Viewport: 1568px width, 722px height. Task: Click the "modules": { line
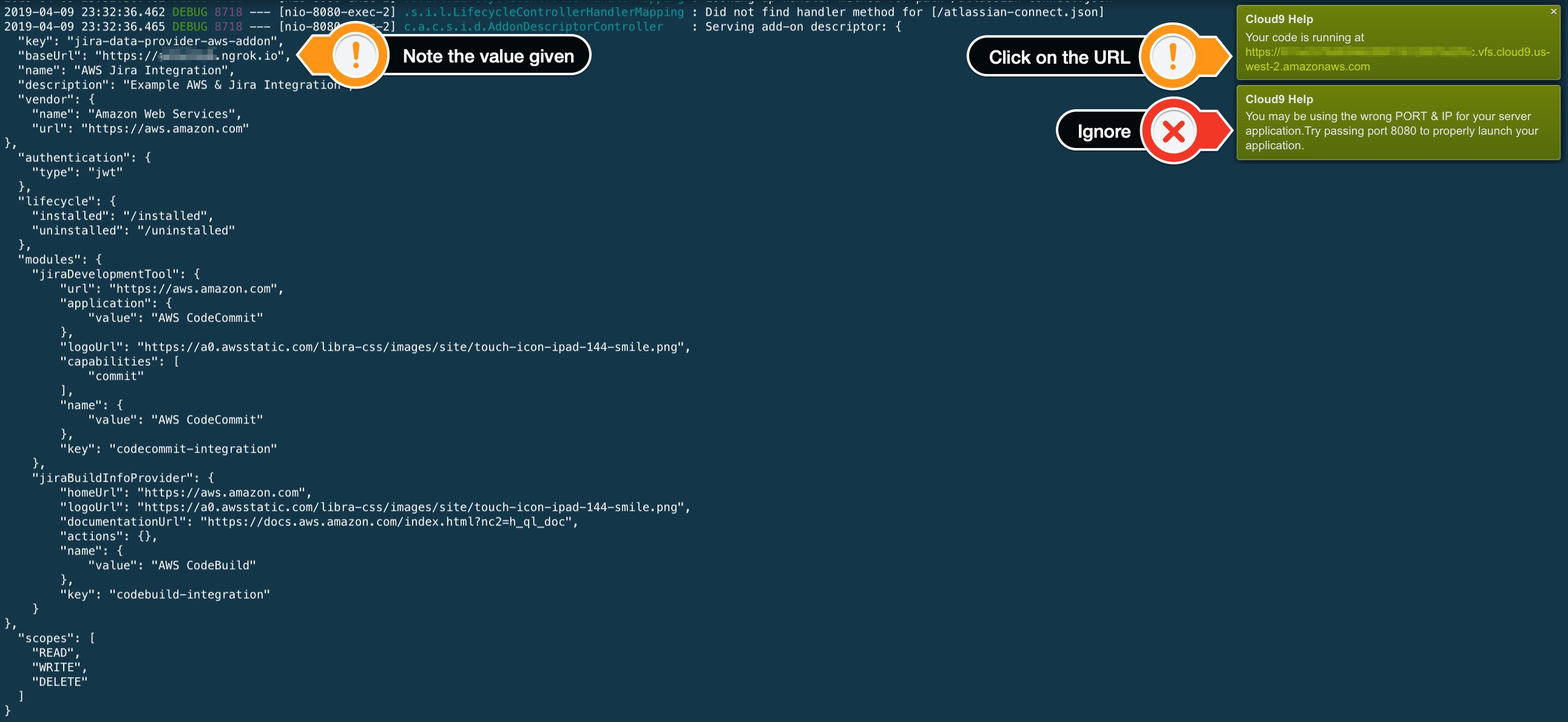(x=59, y=259)
